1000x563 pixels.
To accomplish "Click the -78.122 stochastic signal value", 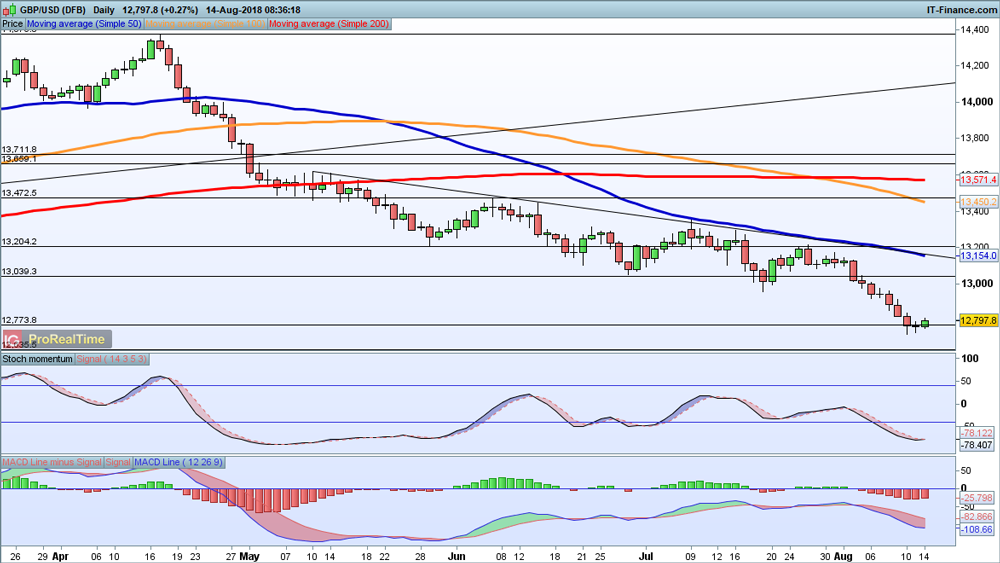I will (976, 433).
